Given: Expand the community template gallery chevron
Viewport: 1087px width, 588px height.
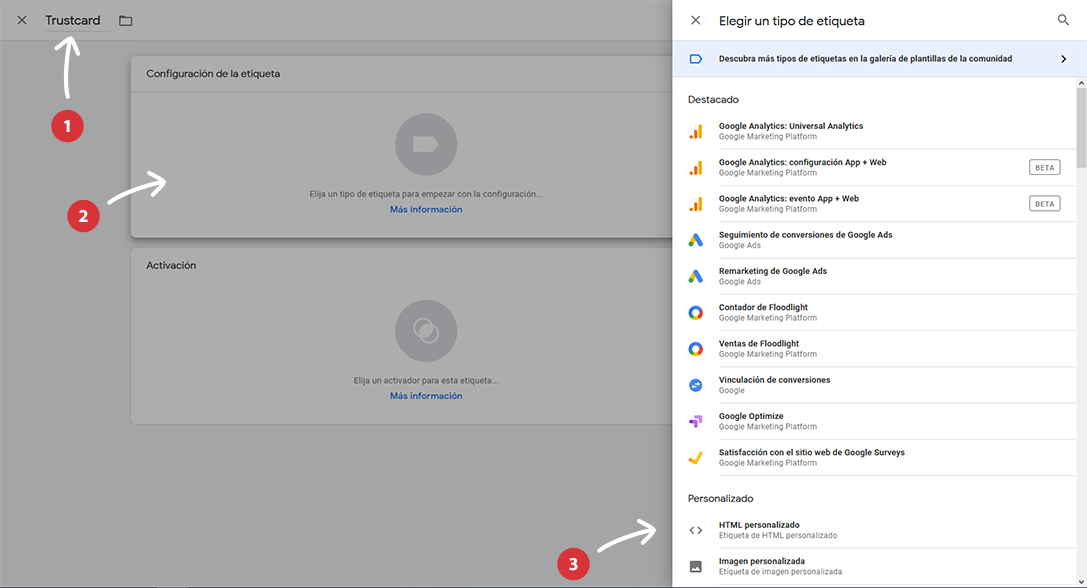Looking at the screenshot, I should point(1063,59).
